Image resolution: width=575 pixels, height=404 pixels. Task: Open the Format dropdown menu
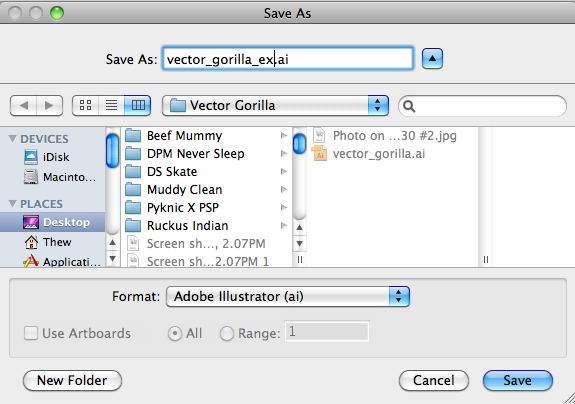(x=288, y=296)
